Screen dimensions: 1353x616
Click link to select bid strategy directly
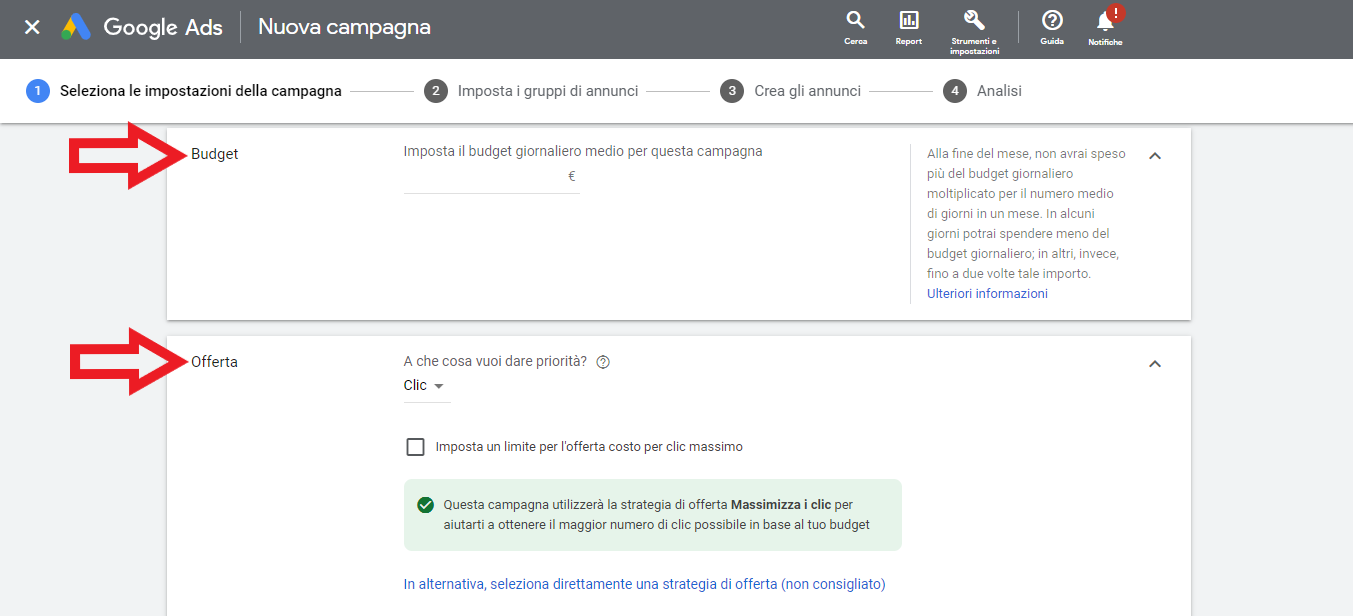coord(644,584)
